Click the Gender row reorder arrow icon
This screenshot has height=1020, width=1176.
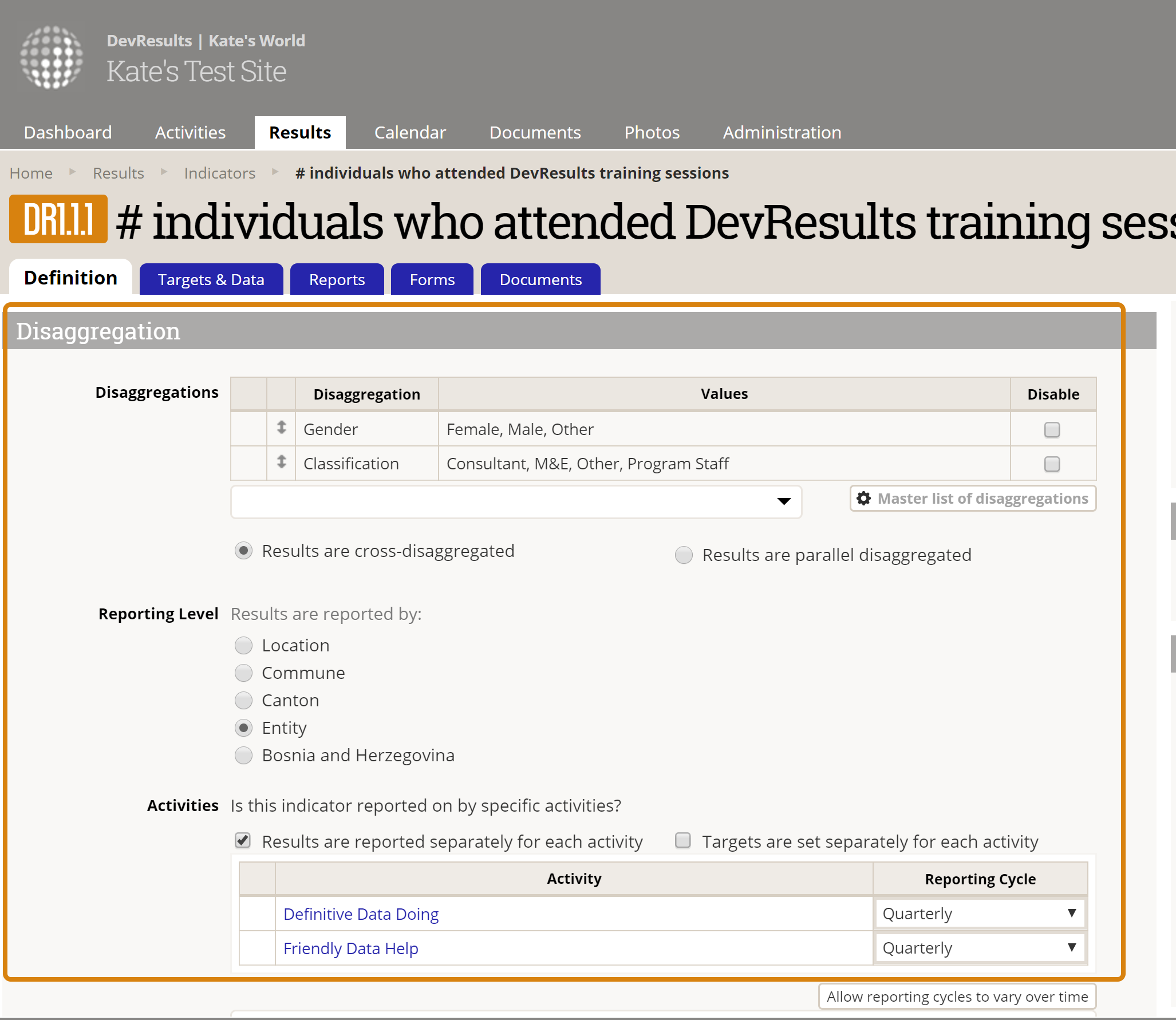click(x=281, y=428)
